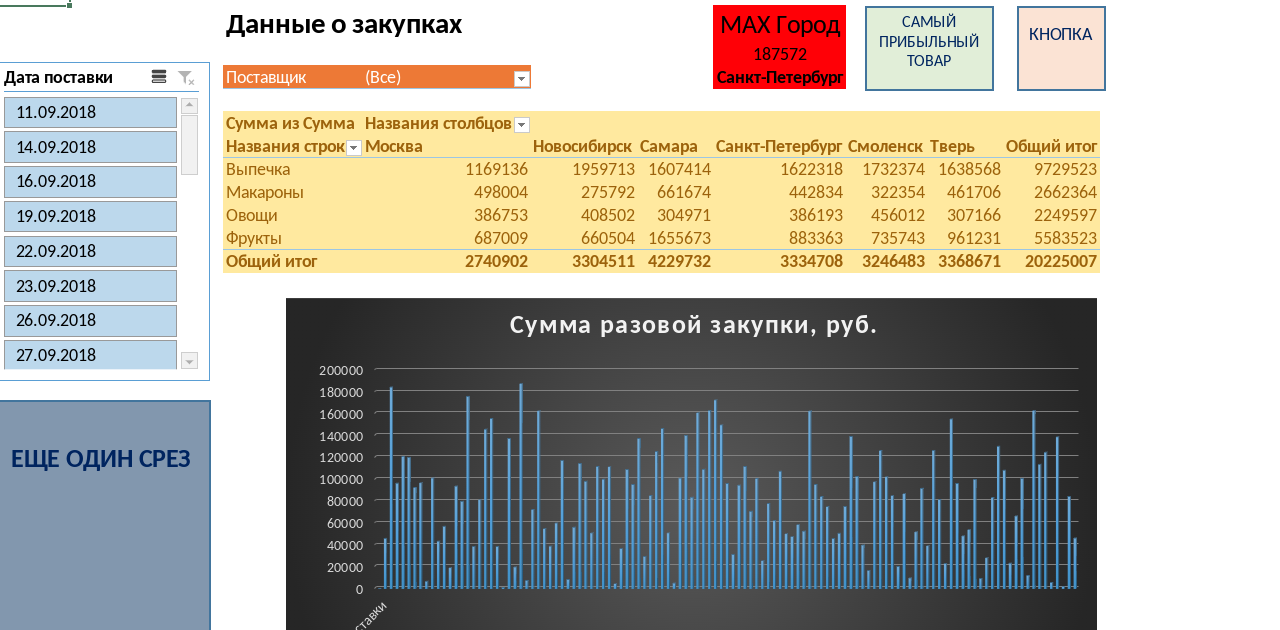Choose 19.09.2018 in the date slicer

coord(90,216)
